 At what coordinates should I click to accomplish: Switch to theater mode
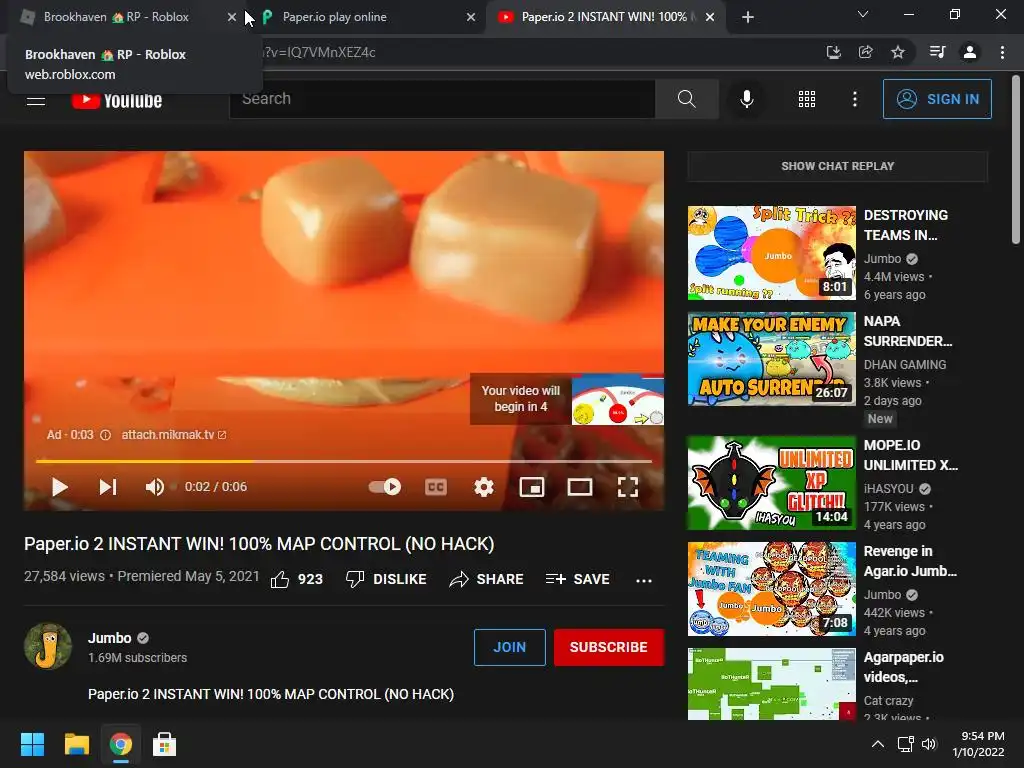[579, 487]
